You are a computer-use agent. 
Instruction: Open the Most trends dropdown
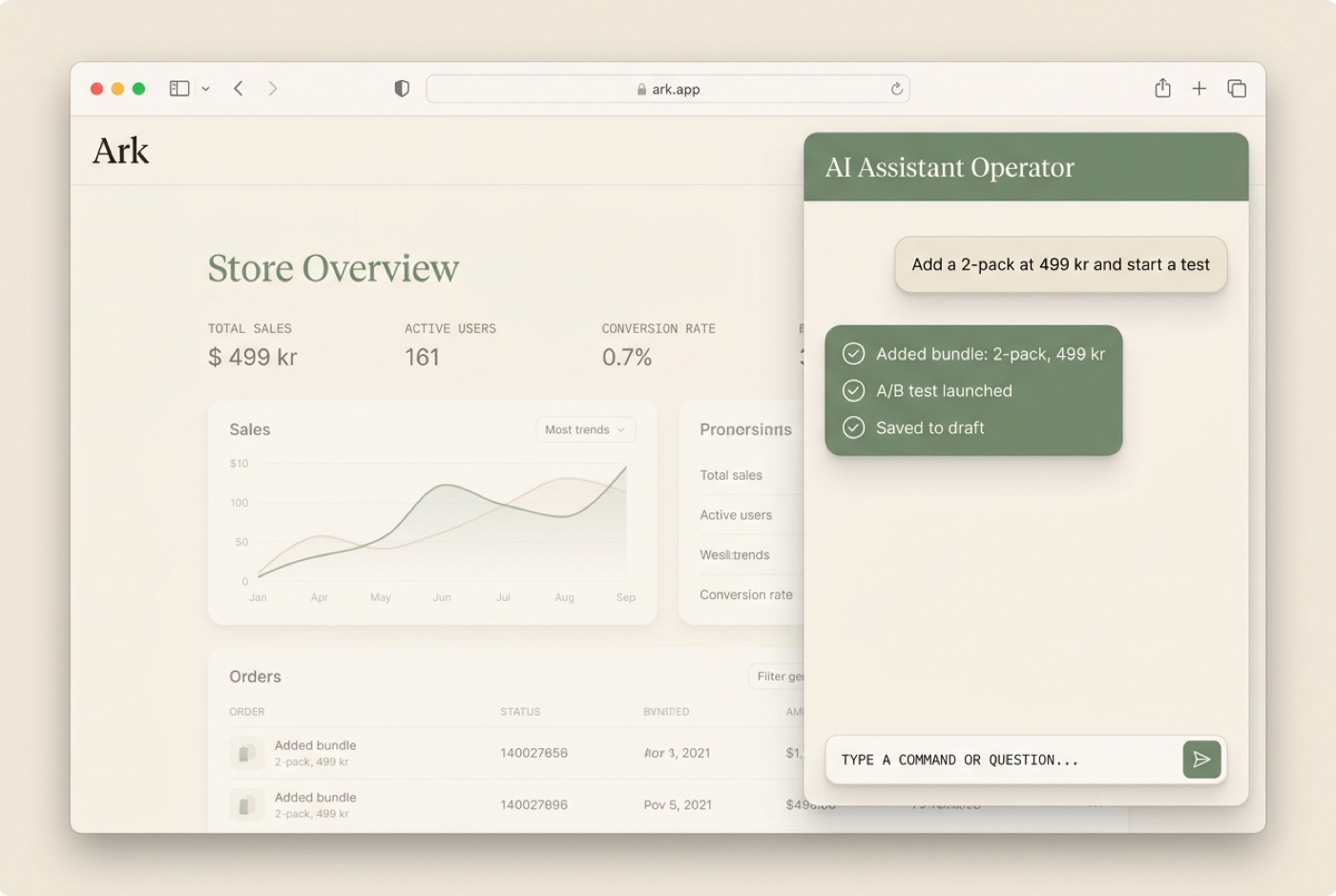pyautogui.click(x=585, y=429)
